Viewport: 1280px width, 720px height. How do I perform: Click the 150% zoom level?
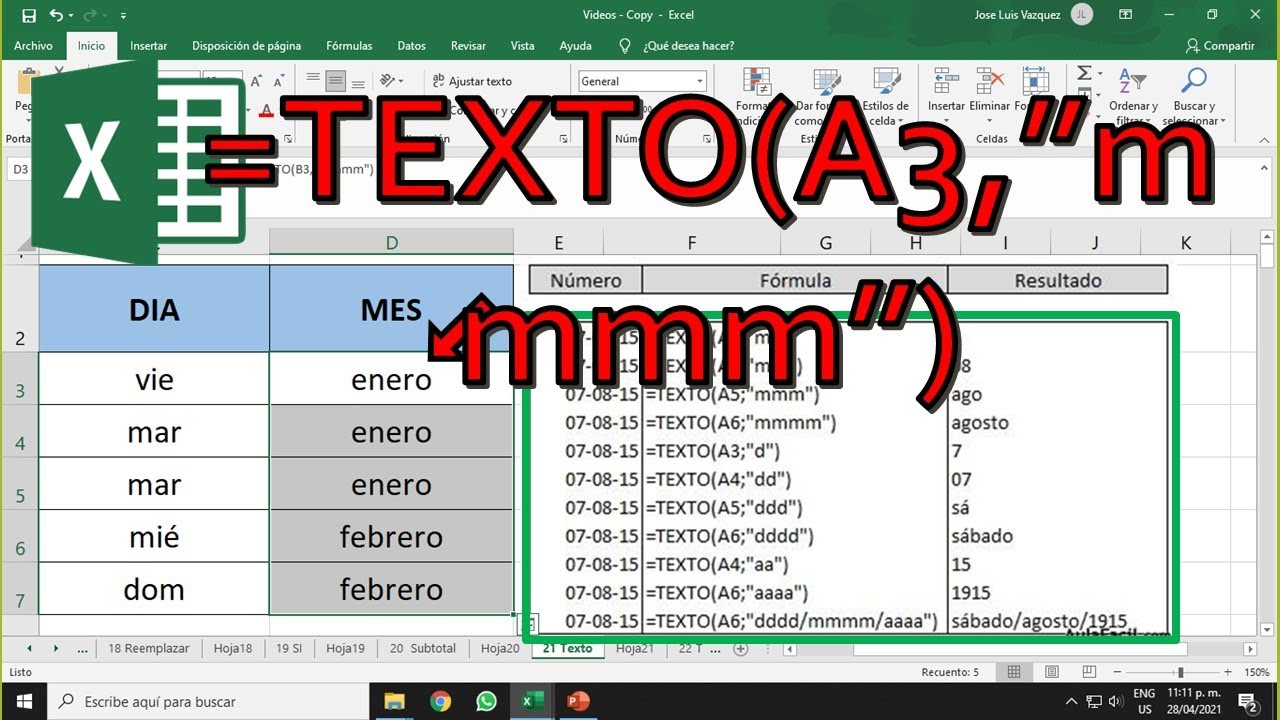(1256, 673)
